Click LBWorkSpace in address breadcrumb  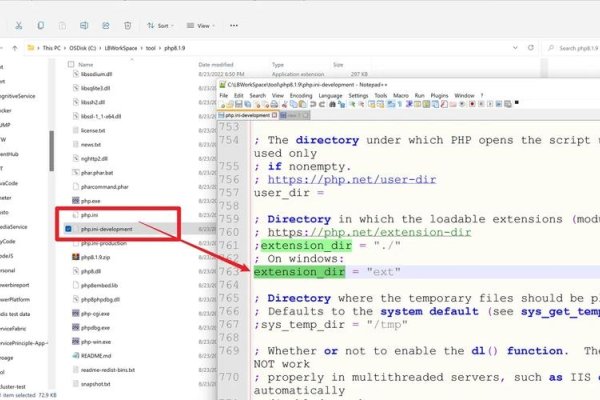coord(121,48)
